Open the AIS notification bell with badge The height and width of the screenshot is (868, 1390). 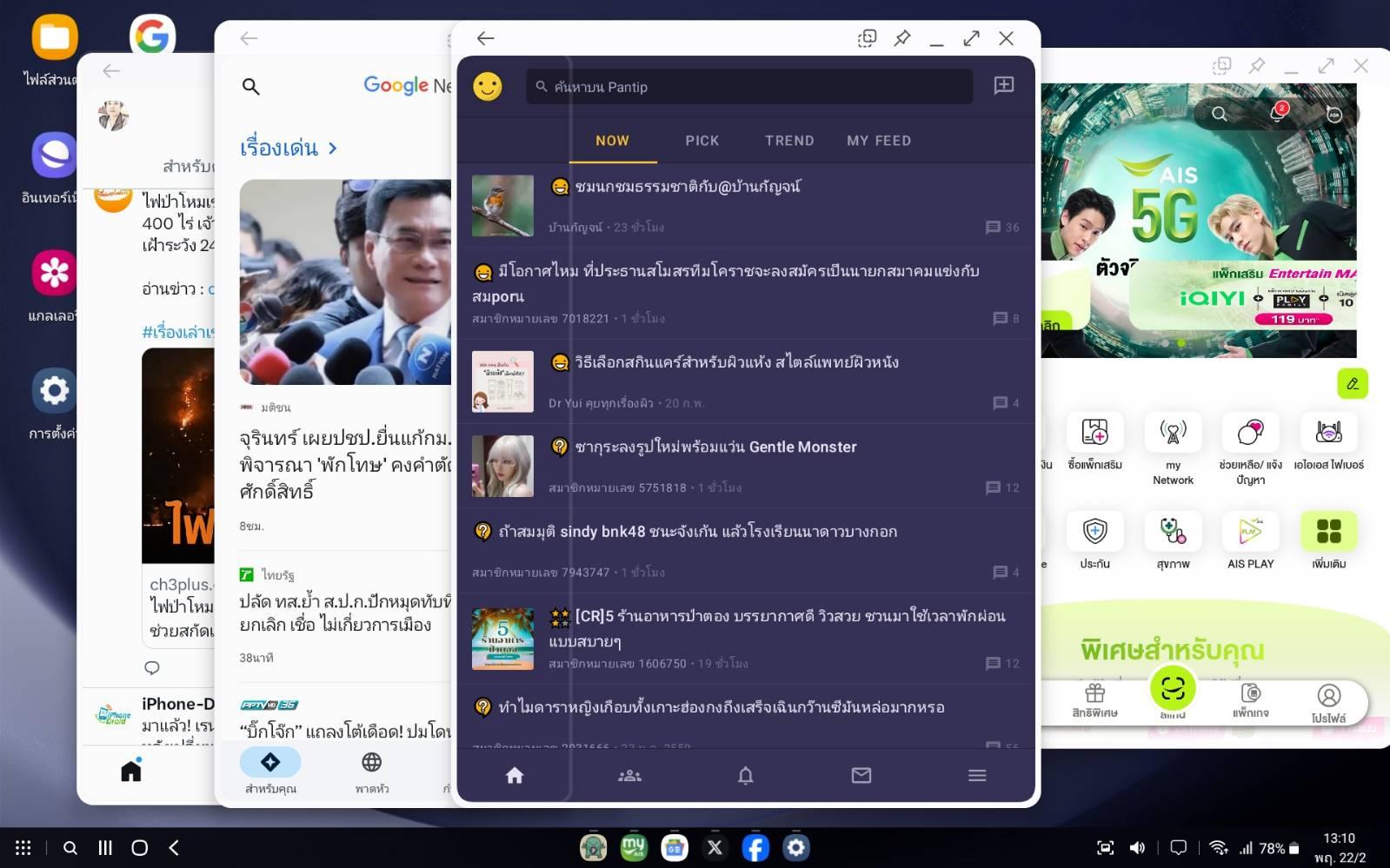[1277, 113]
